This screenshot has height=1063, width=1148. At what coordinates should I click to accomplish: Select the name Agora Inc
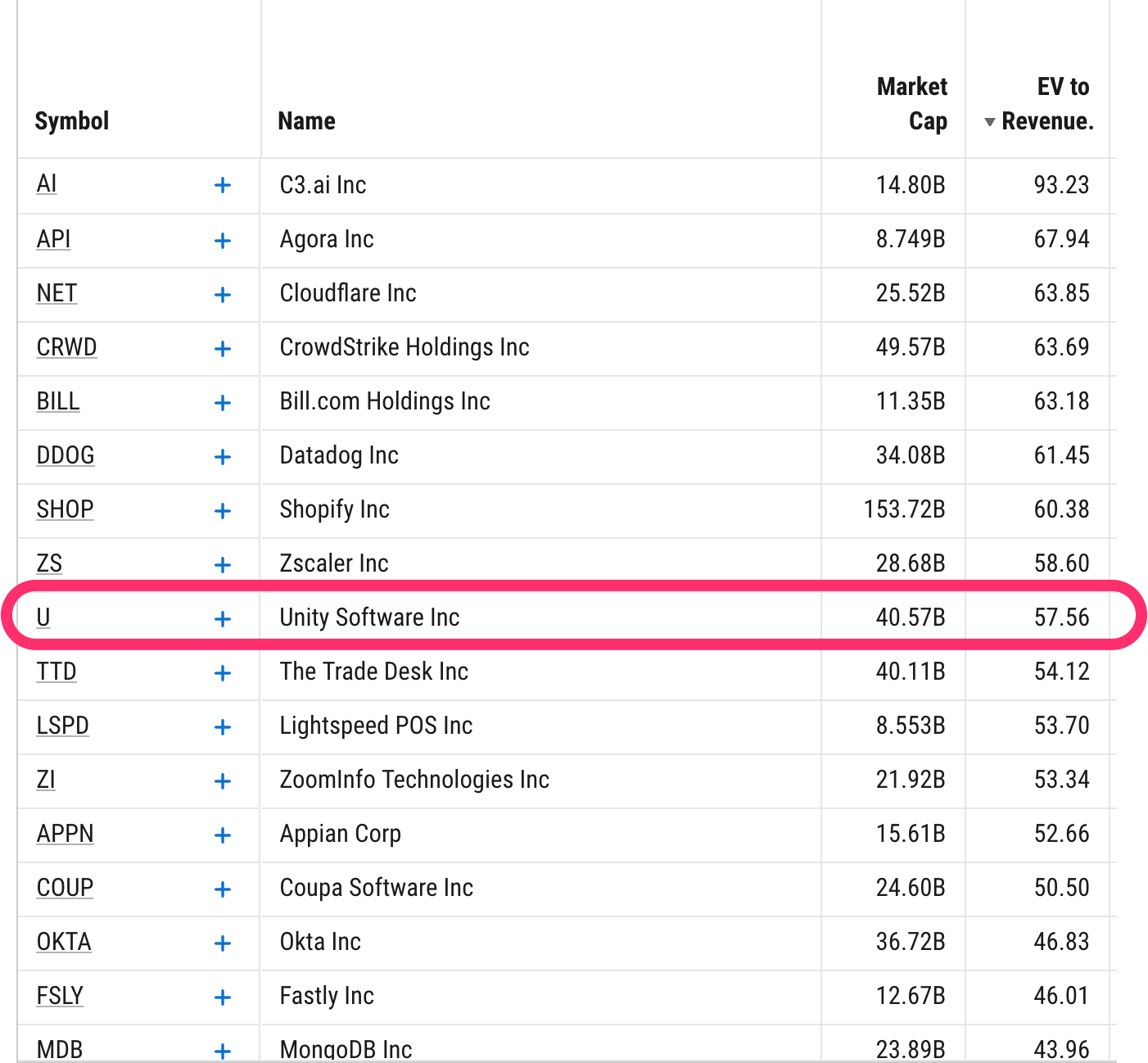[327, 239]
